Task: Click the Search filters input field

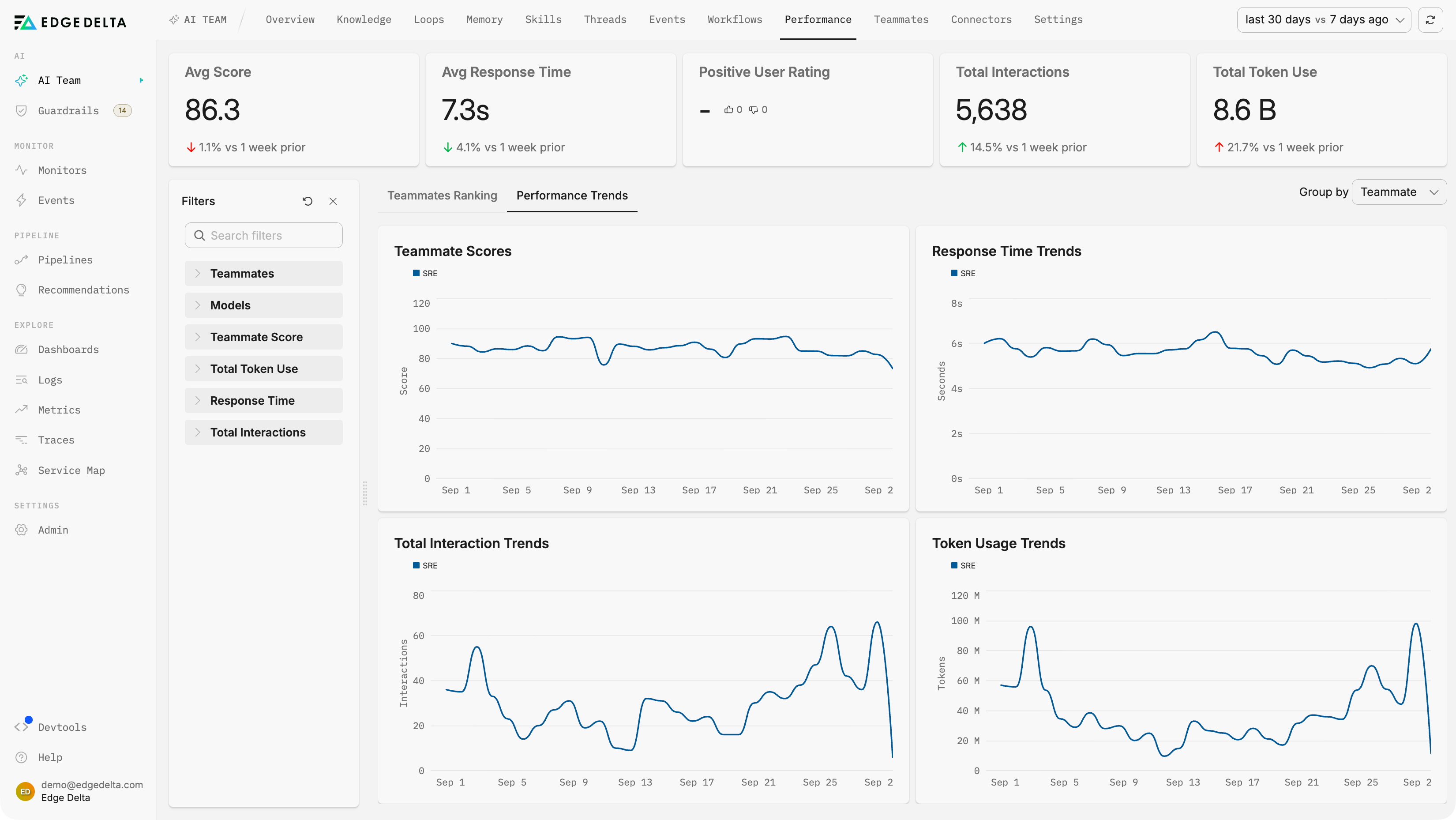Action: click(x=263, y=235)
